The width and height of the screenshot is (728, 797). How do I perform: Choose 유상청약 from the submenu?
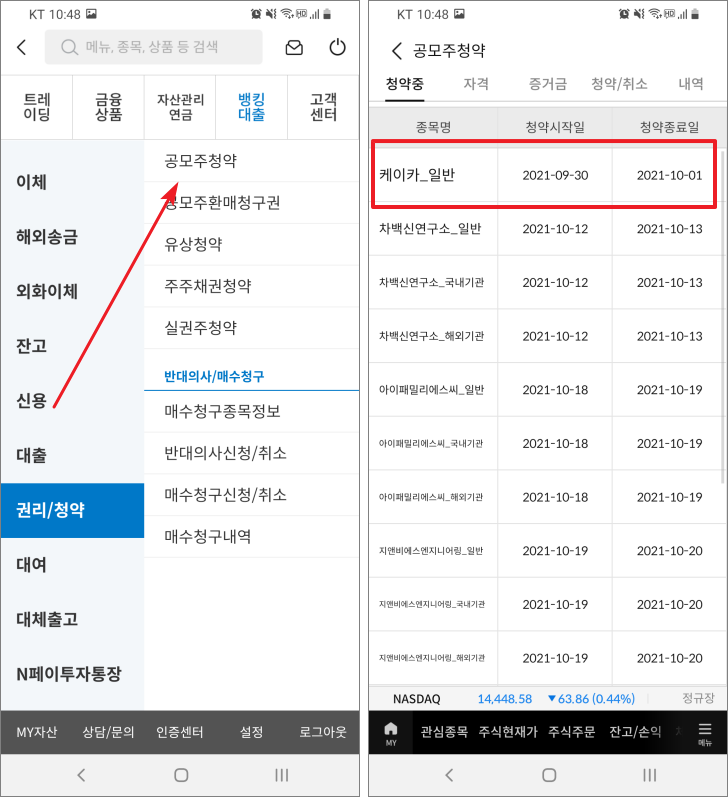(x=193, y=244)
